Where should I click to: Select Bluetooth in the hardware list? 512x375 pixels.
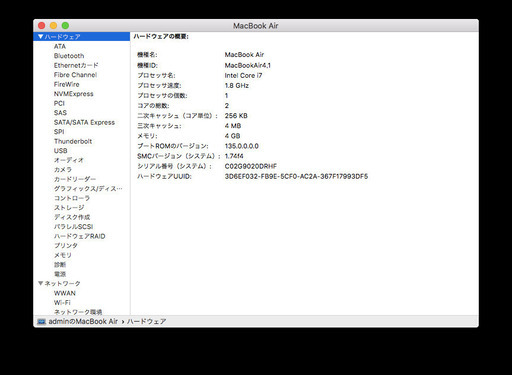click(69, 56)
